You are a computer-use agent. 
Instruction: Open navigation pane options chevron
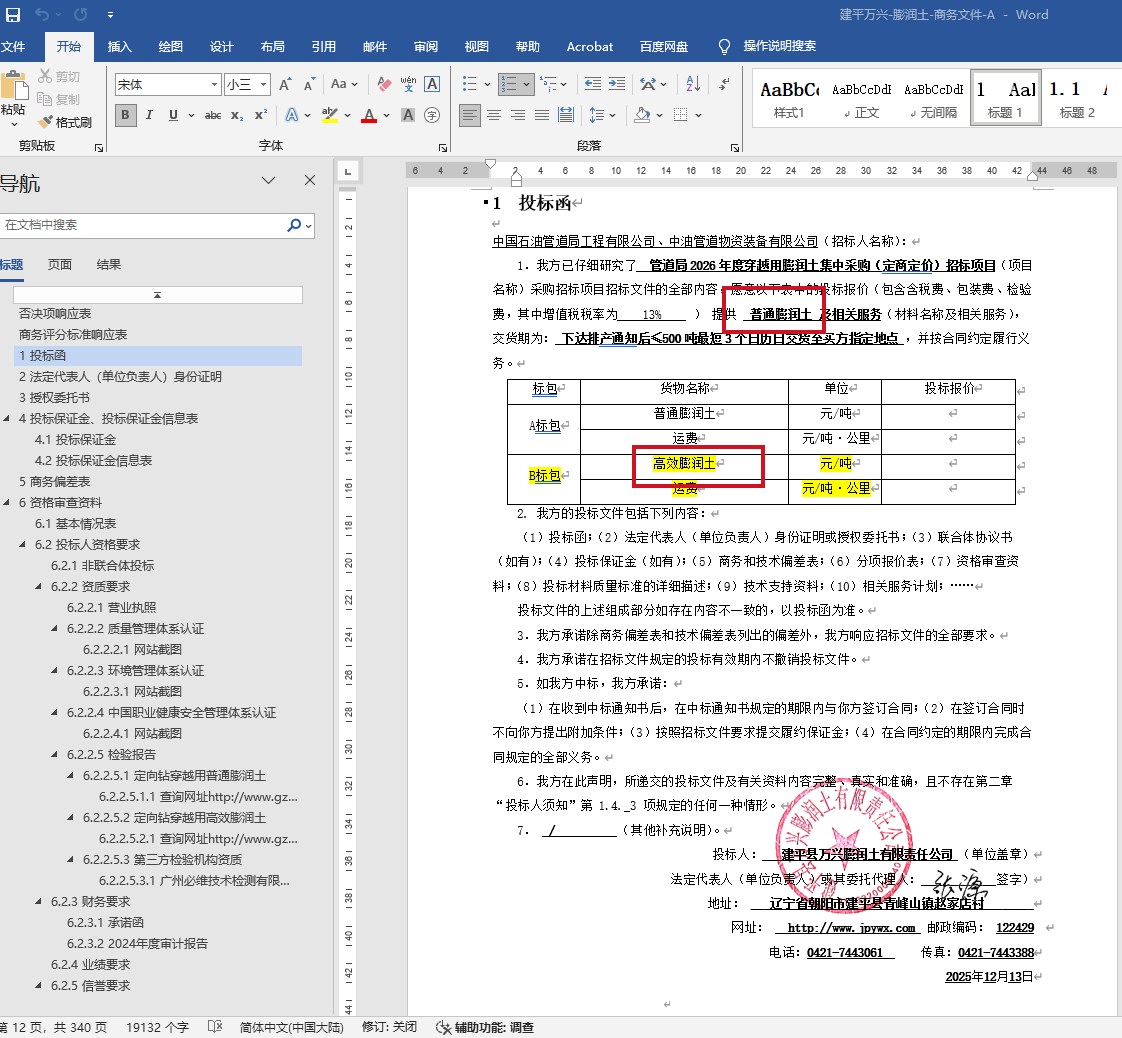pos(268,180)
